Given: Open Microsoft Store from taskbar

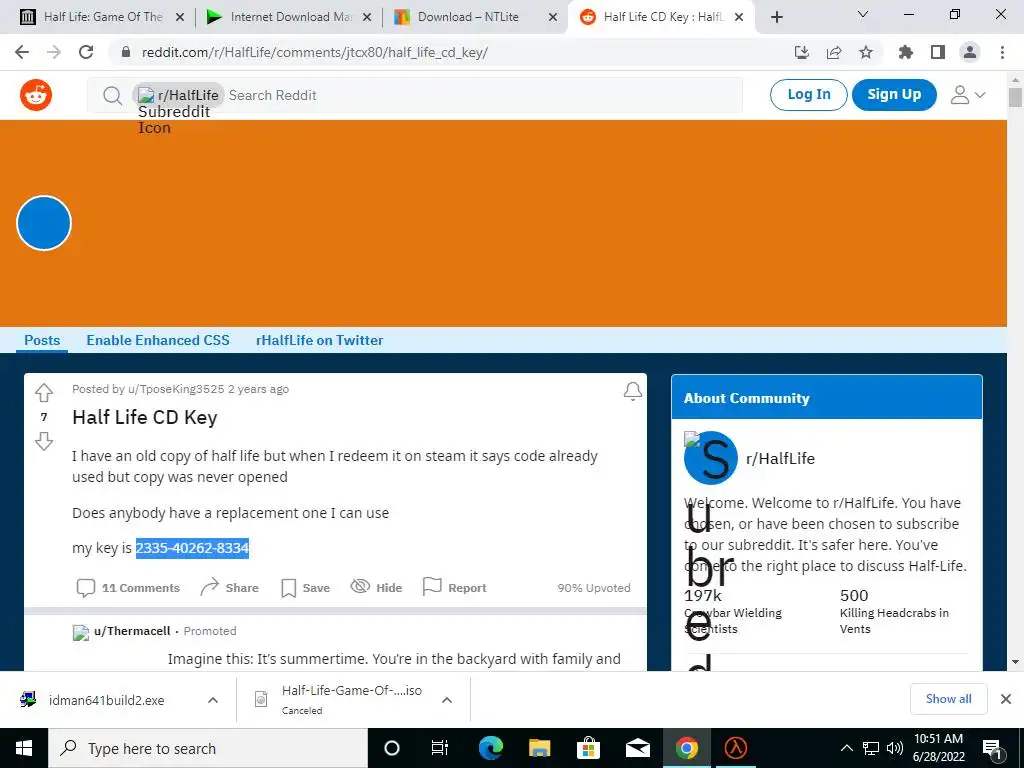Looking at the screenshot, I should pyautogui.click(x=588, y=748).
